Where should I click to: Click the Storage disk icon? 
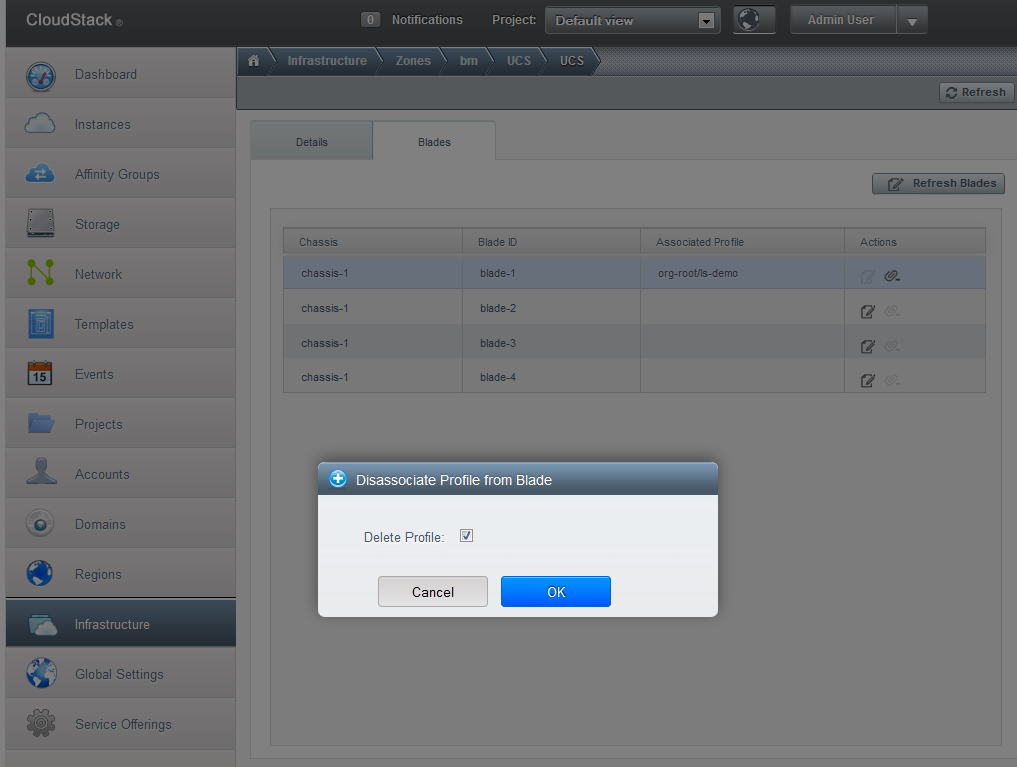(x=40, y=223)
